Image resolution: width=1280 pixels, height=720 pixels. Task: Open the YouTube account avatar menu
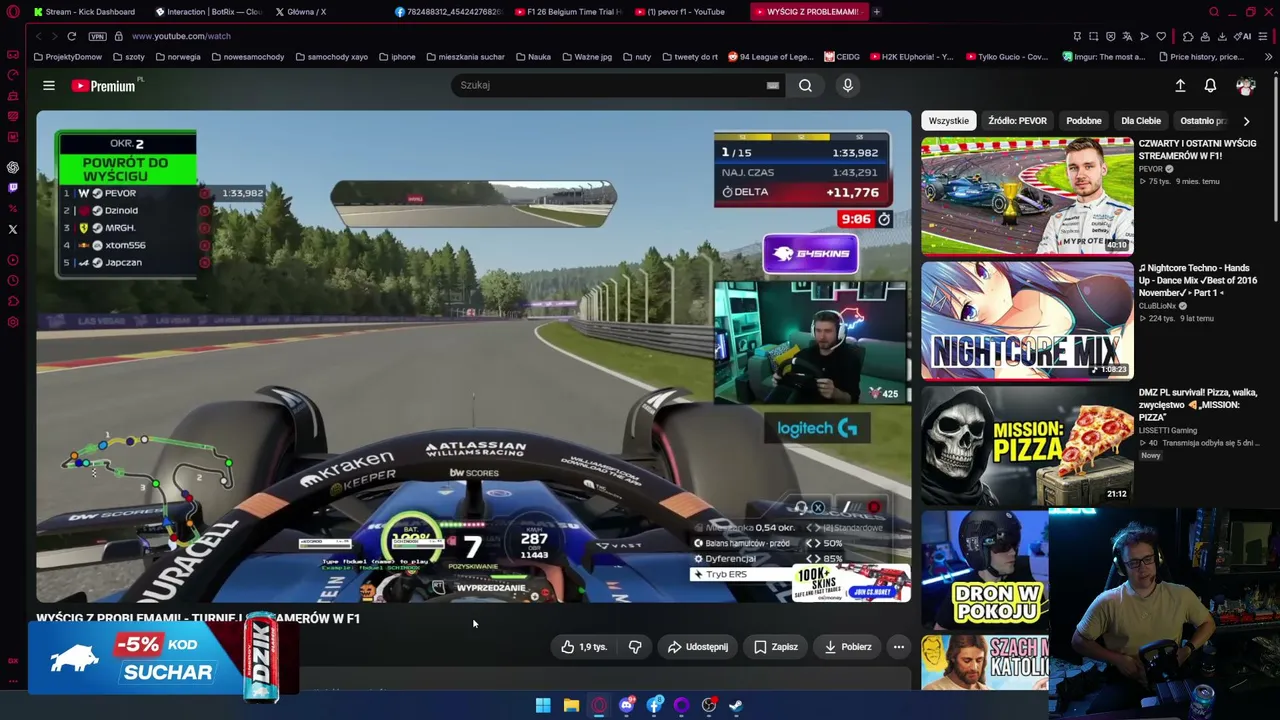tap(1245, 86)
